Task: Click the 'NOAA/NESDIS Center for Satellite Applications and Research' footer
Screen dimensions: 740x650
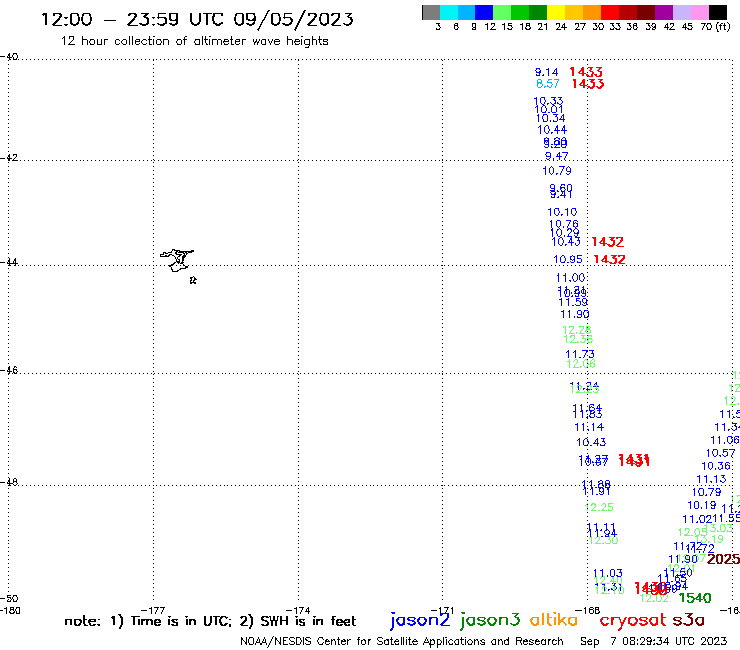Action: [x=402, y=642]
